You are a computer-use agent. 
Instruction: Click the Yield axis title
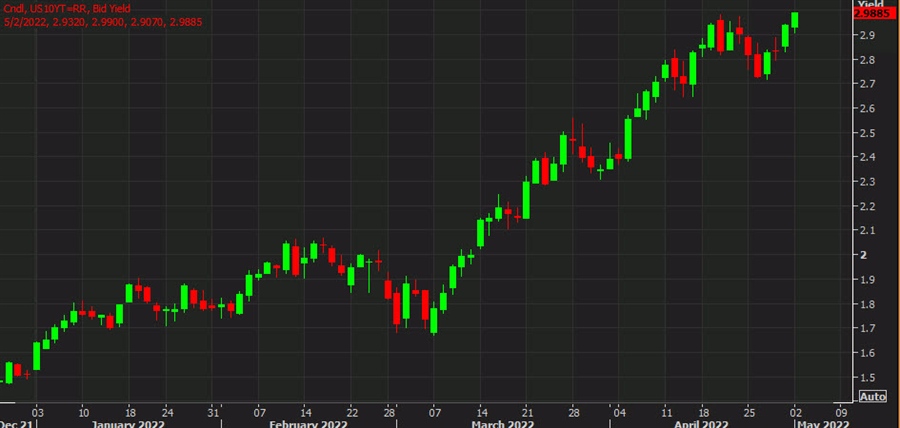tap(870, 5)
